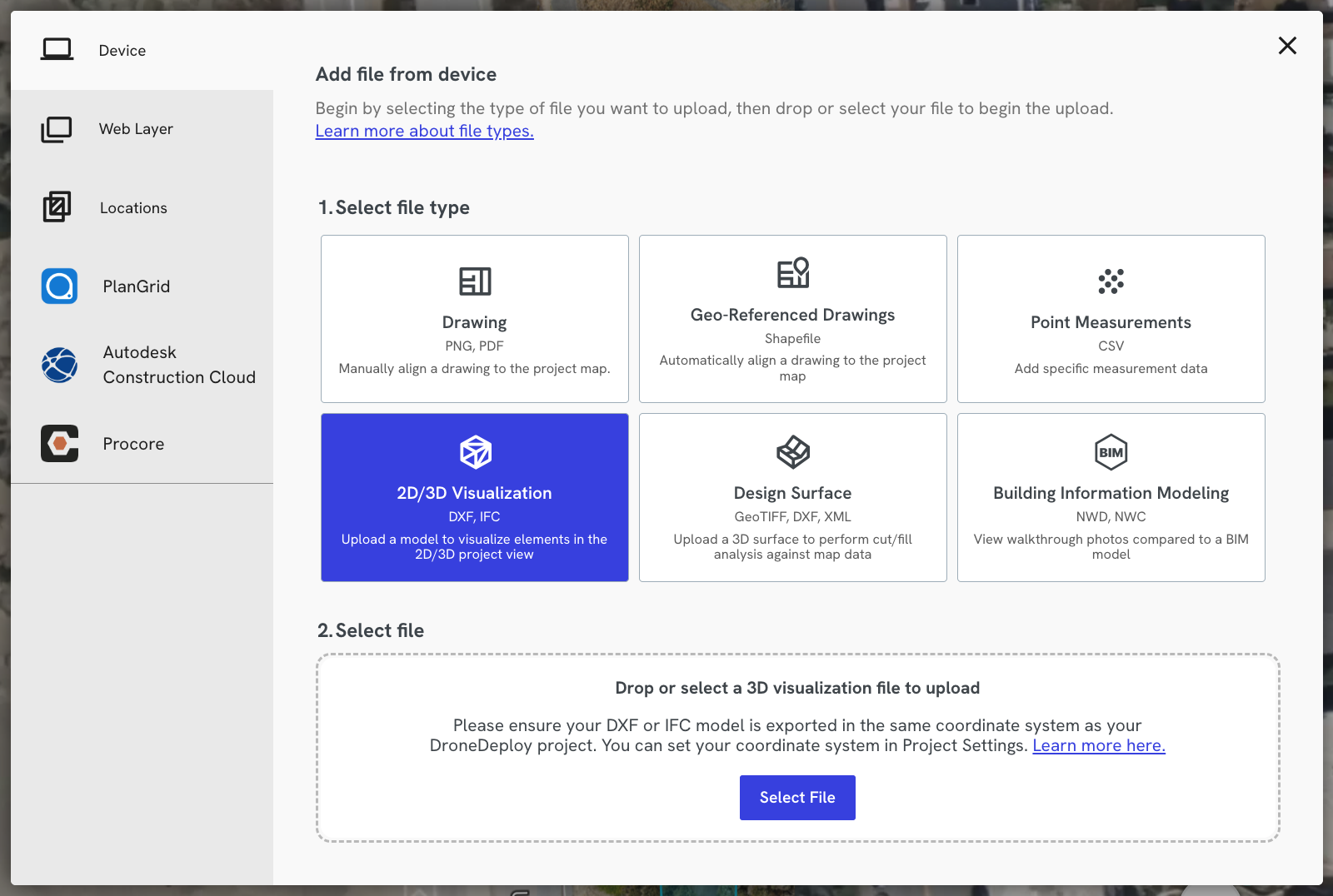The width and height of the screenshot is (1333, 896).
Task: Close the Add file dialog
Action: pos(1288,46)
